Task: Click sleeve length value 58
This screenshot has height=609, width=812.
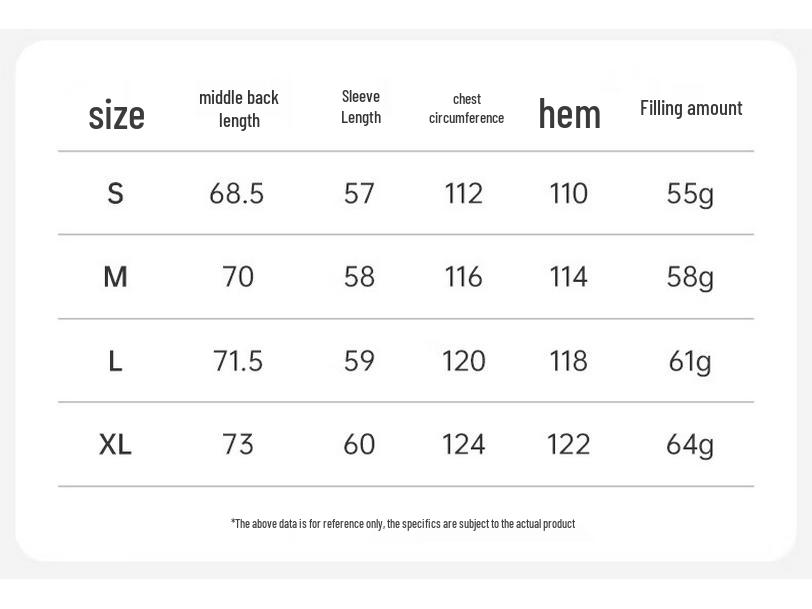Action: 359,276
